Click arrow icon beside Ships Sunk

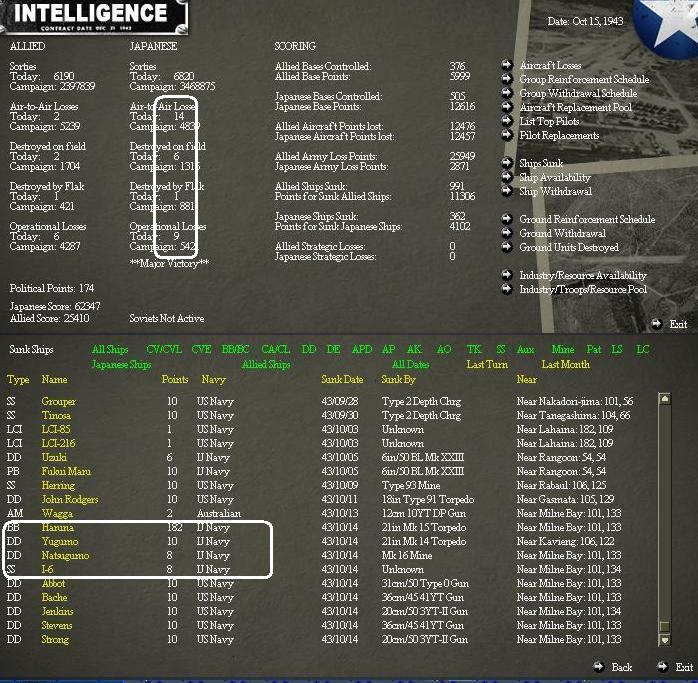(x=507, y=163)
